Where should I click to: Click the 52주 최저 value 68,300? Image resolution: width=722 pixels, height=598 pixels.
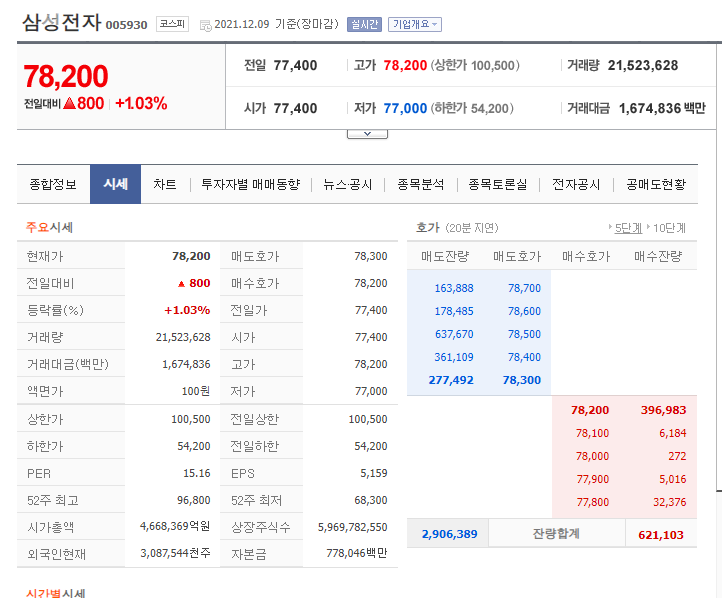tap(371, 500)
